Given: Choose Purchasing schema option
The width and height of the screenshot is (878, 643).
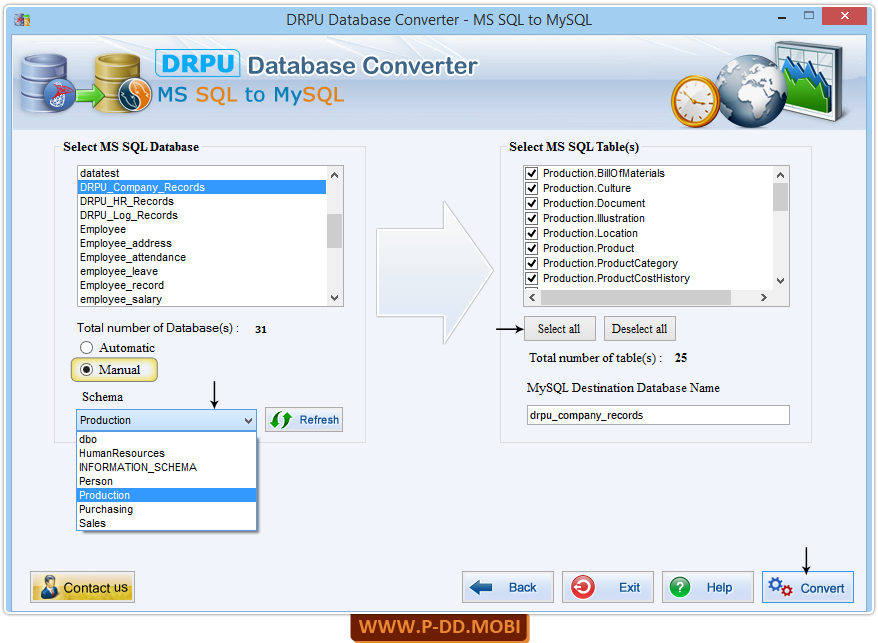Looking at the screenshot, I should [x=166, y=509].
